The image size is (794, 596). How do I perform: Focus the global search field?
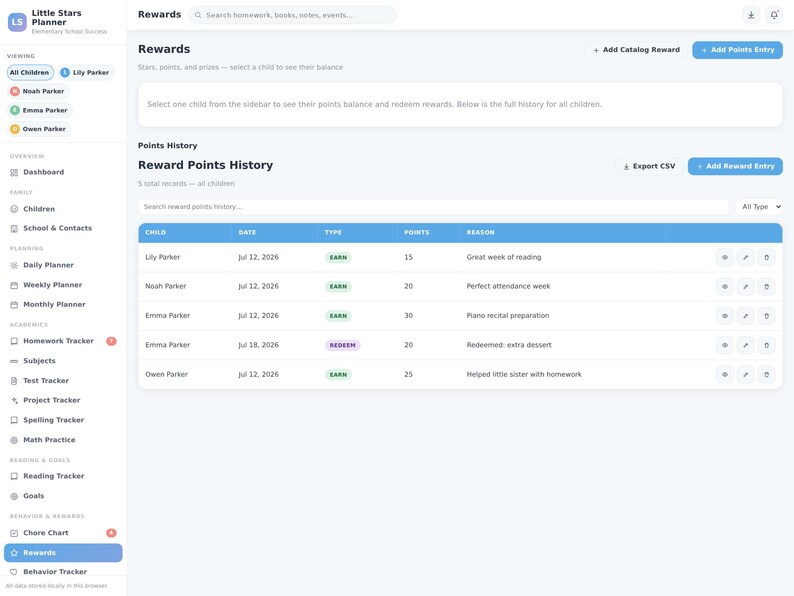click(292, 15)
